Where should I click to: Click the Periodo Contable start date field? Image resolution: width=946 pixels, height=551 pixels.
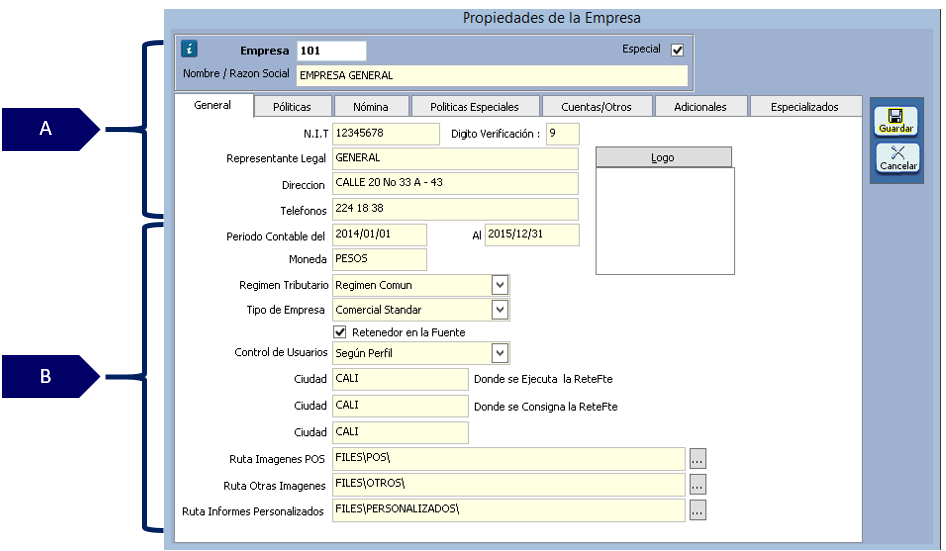(x=379, y=234)
